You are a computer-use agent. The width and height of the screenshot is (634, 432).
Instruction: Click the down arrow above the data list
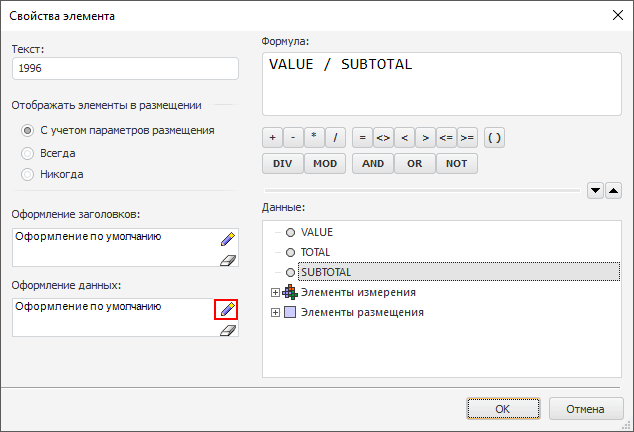pos(595,190)
